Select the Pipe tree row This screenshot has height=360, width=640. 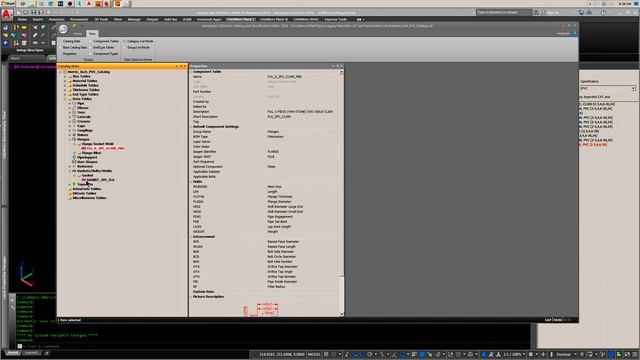tap(80, 103)
